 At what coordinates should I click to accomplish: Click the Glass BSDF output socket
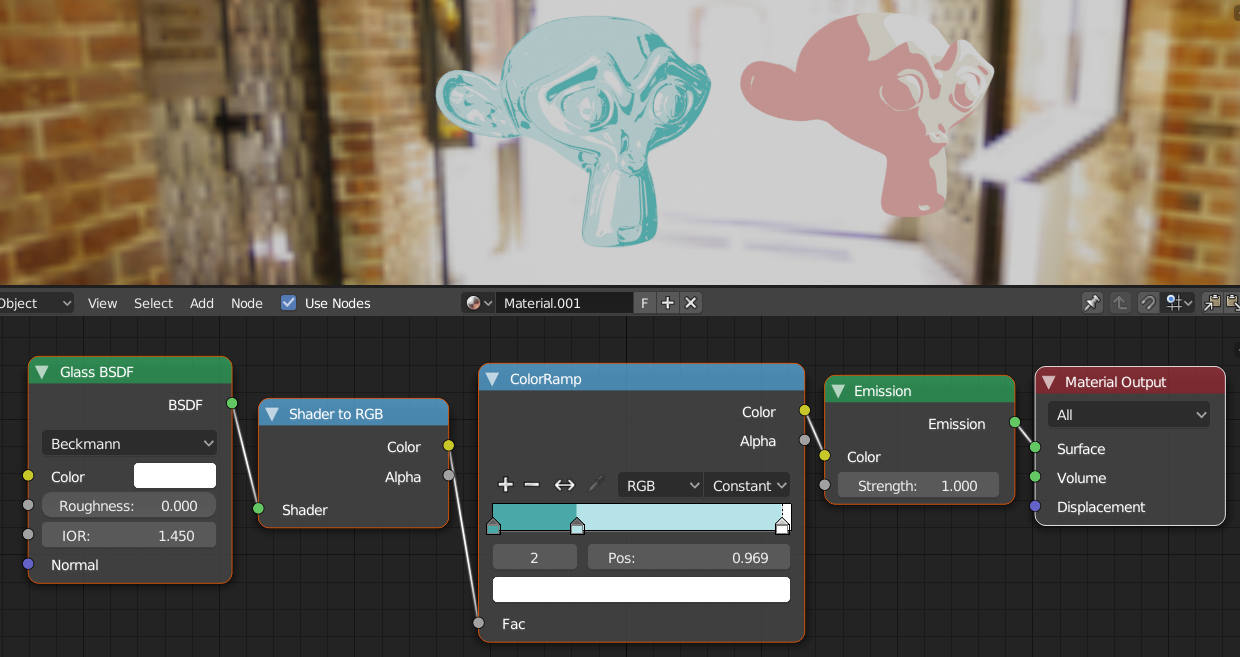click(x=232, y=403)
